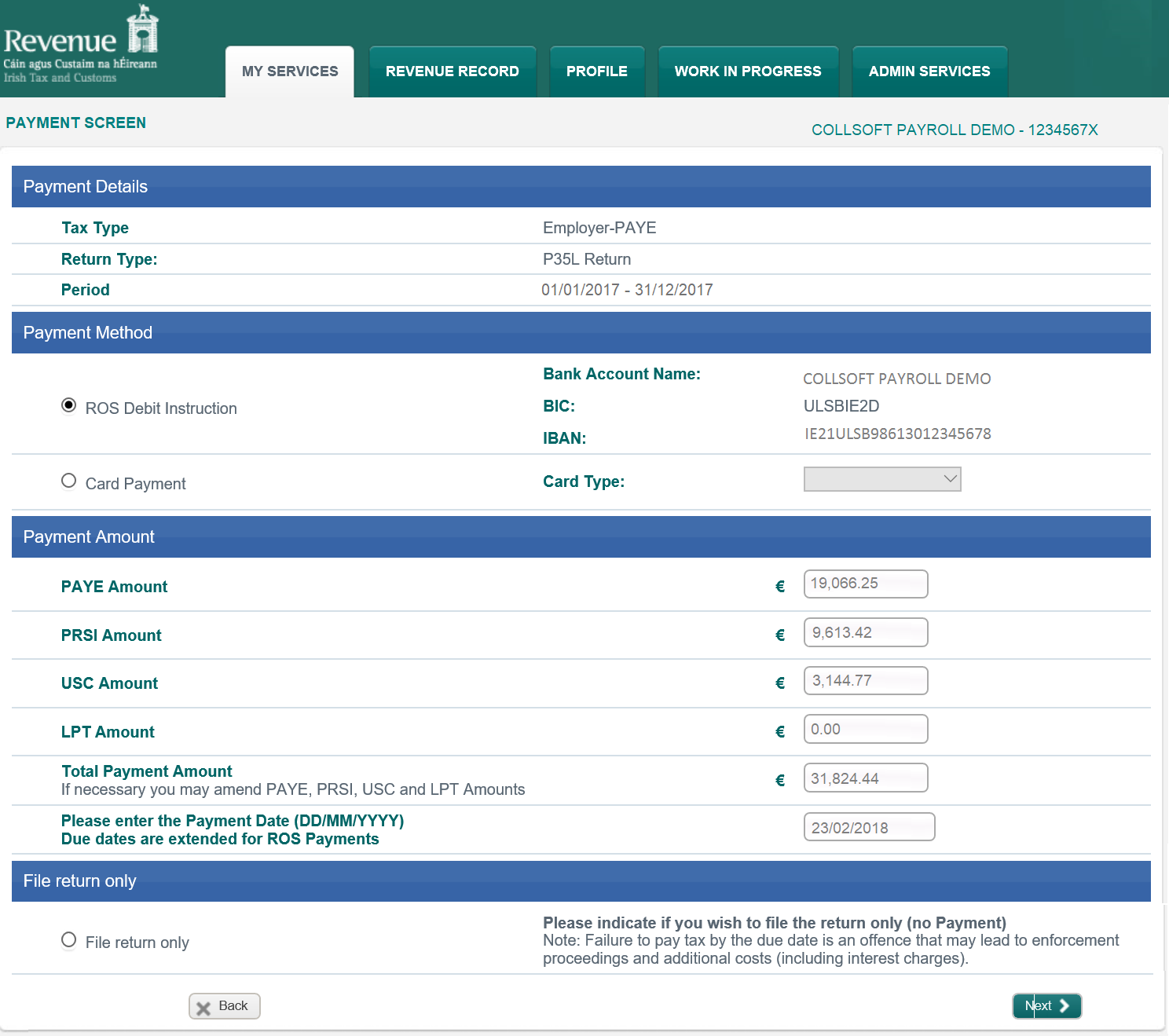
Task: Click the Revenue logo in the header
Action: 81,44
